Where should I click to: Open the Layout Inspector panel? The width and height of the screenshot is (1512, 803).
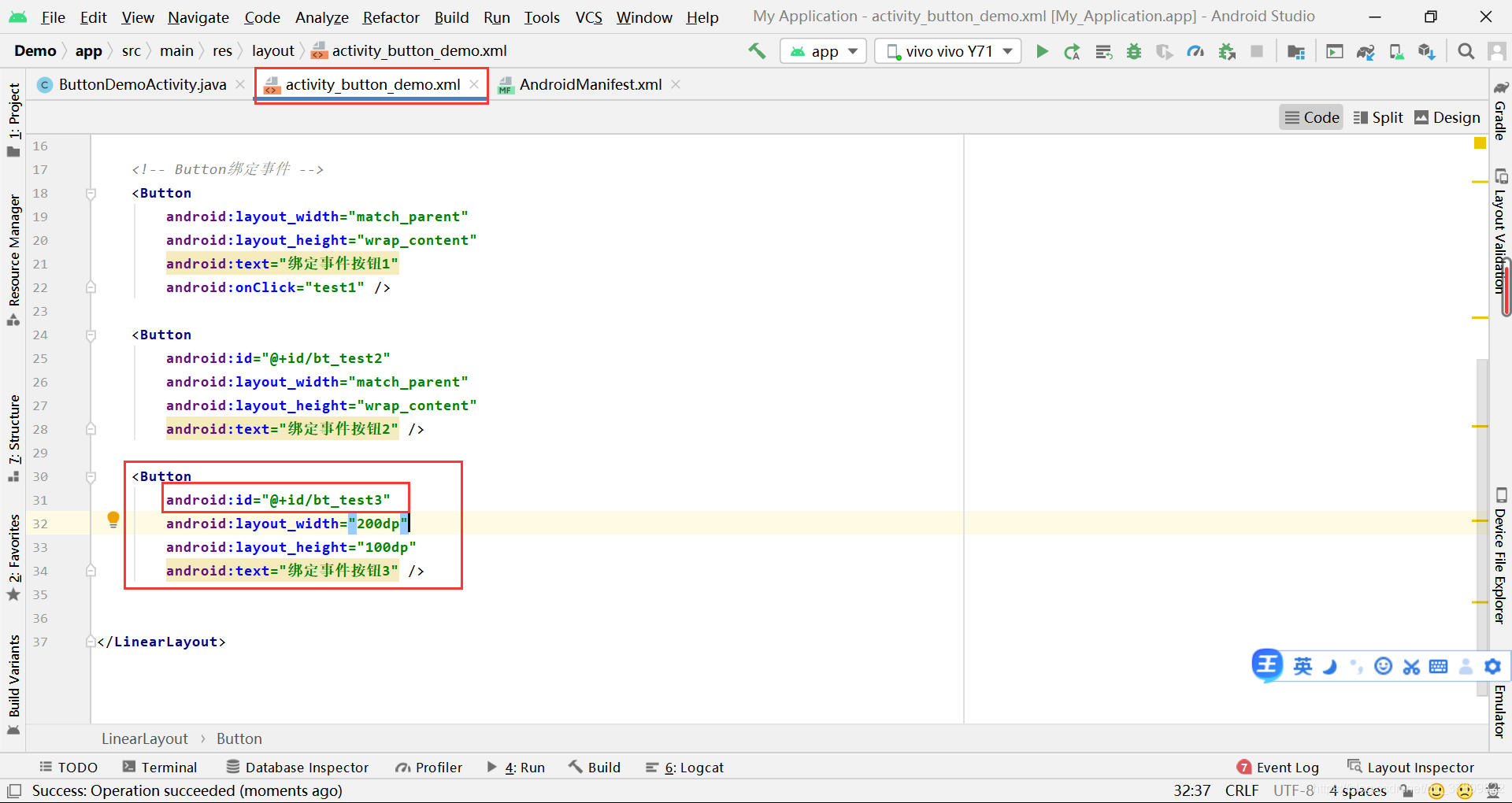(1411, 768)
